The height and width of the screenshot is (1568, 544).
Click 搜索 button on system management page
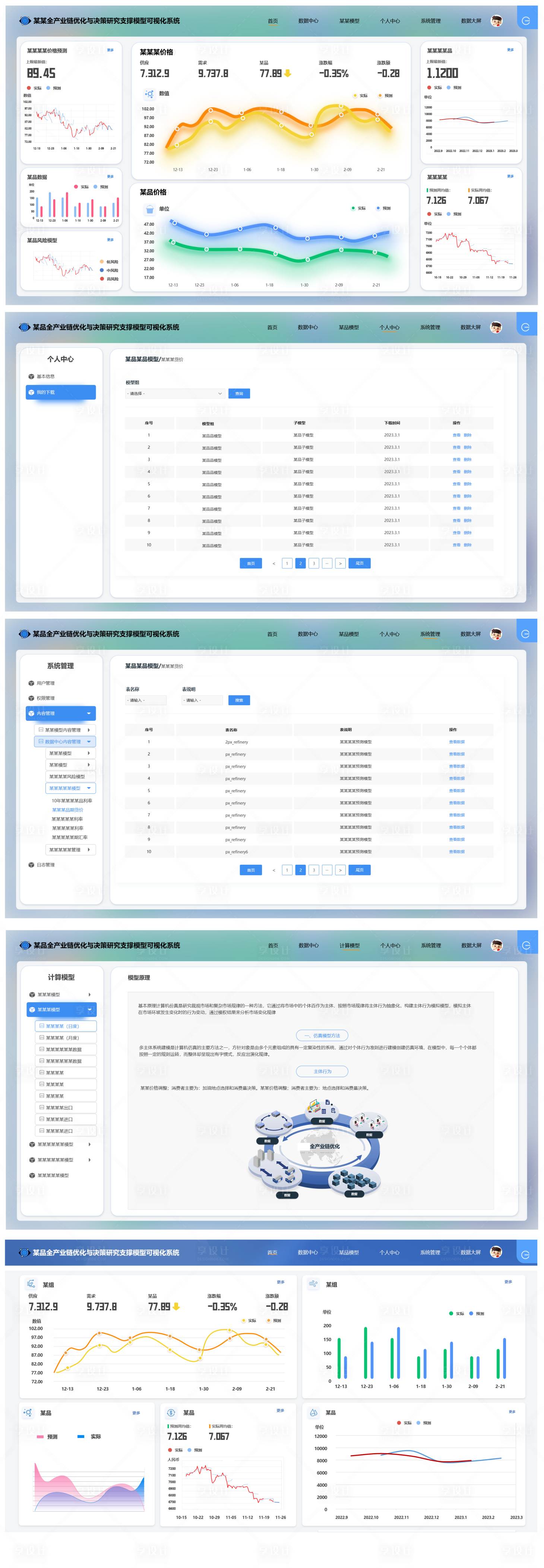tap(239, 700)
